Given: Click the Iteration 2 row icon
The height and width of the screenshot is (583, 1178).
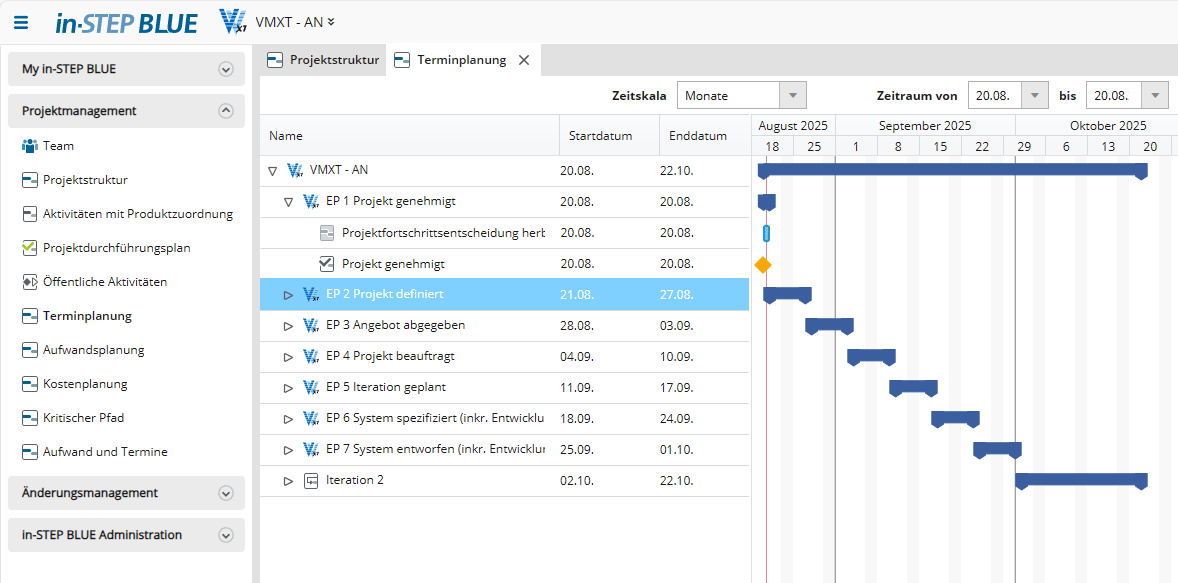Looking at the screenshot, I should 310,480.
